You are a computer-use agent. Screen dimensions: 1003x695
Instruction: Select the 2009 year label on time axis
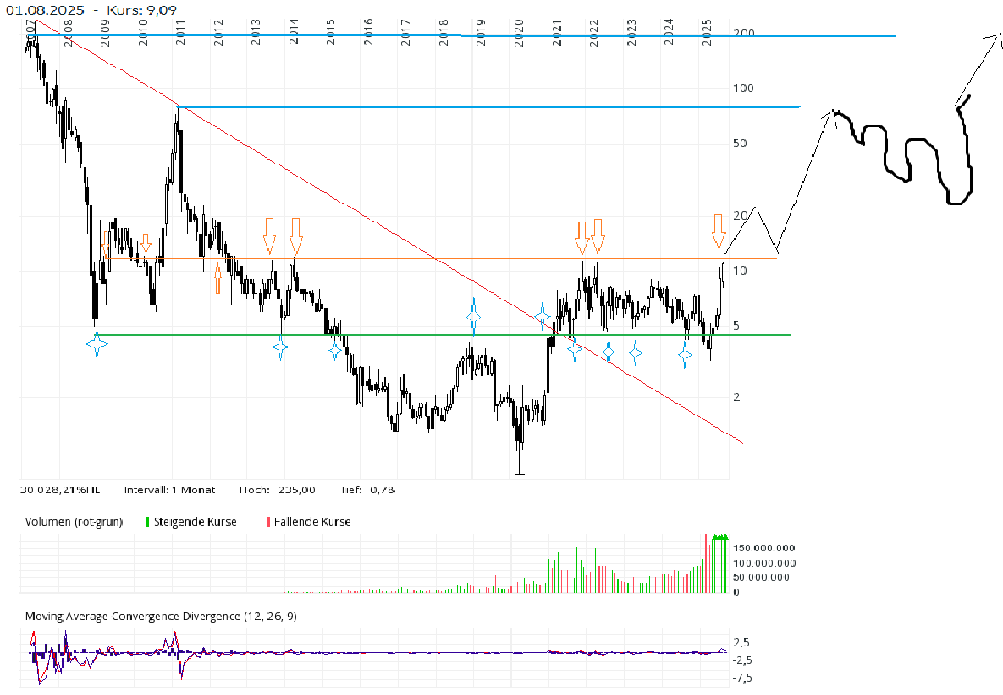tap(106, 32)
